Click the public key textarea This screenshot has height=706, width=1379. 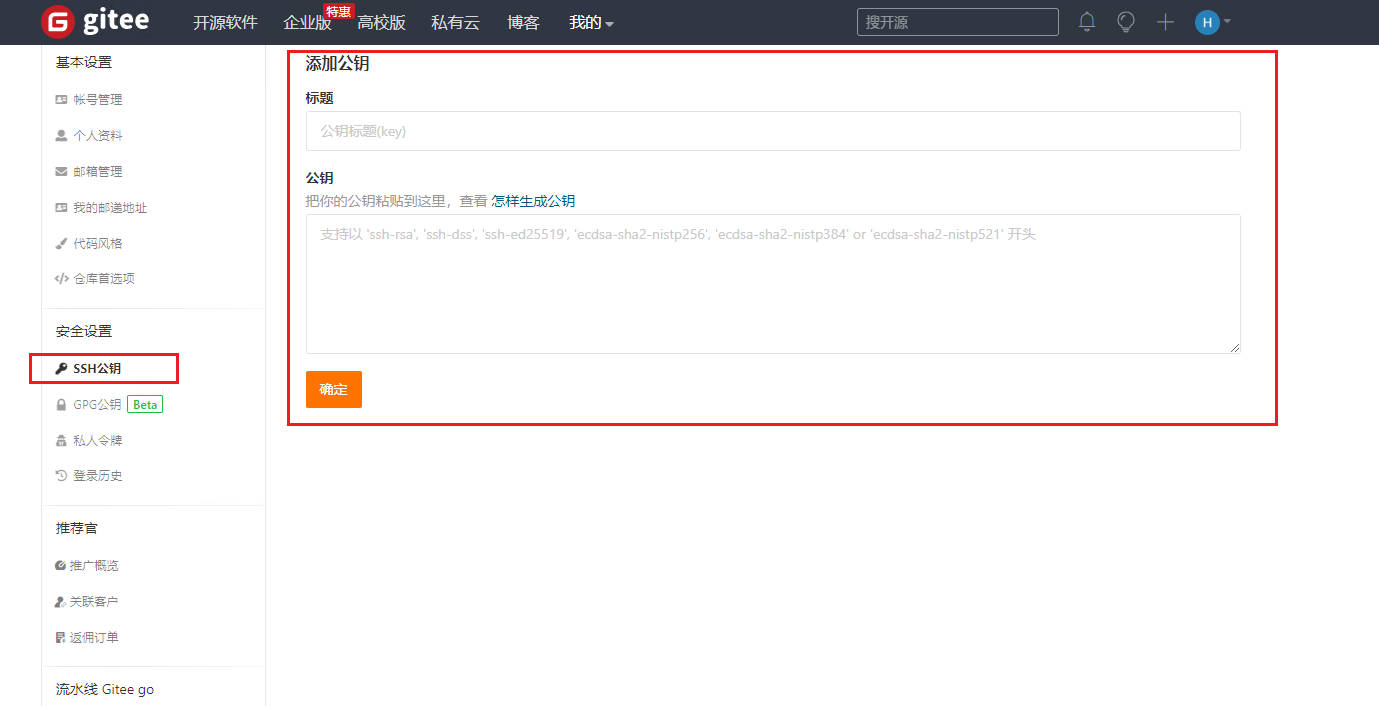tap(772, 283)
